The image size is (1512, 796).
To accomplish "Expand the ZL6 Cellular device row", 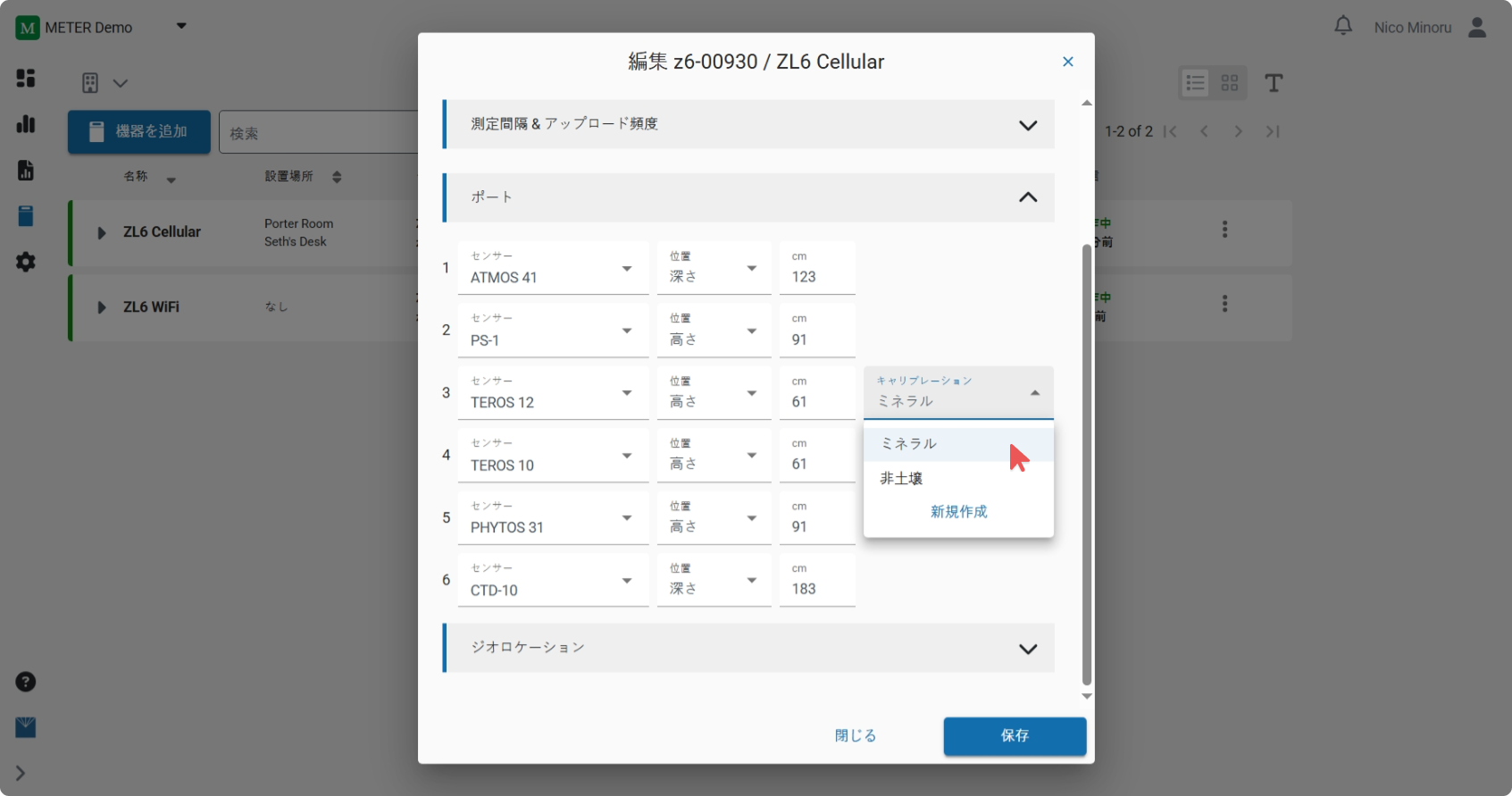I will click(101, 233).
